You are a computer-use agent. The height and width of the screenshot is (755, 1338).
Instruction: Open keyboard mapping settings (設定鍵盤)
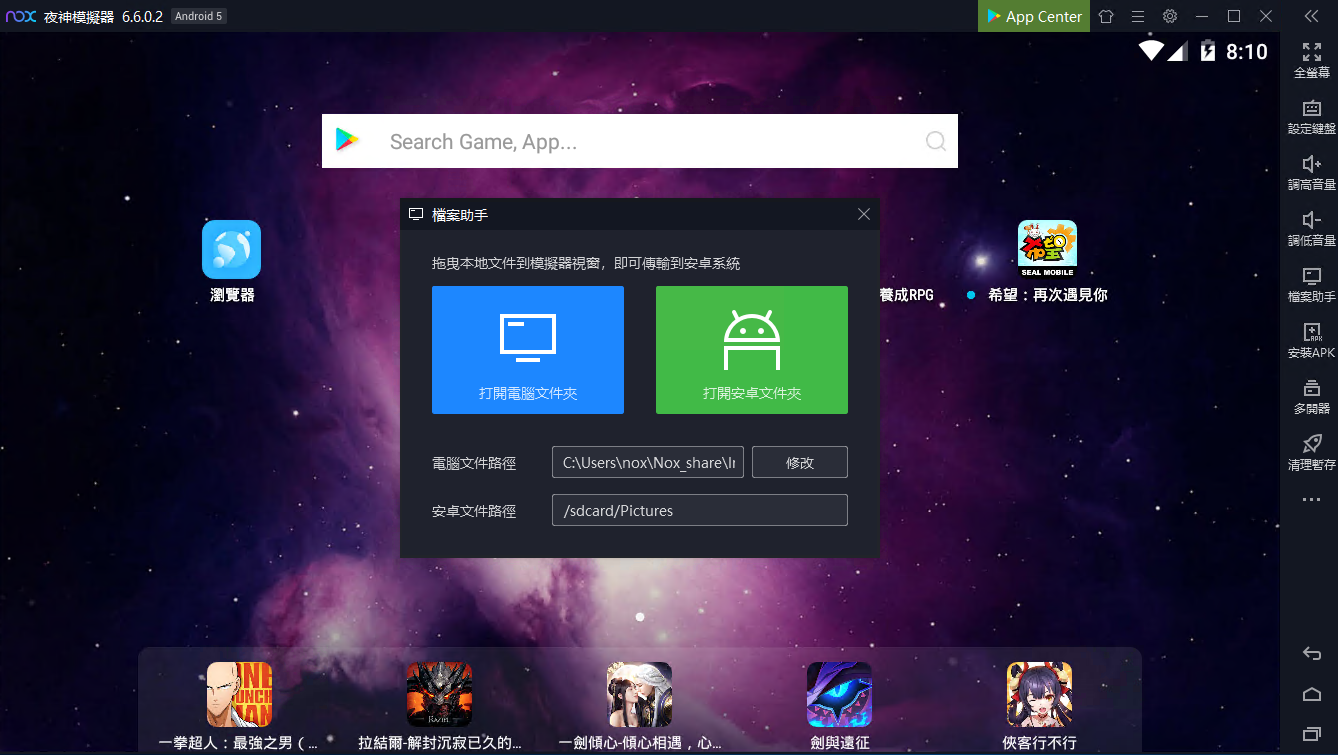click(1311, 109)
